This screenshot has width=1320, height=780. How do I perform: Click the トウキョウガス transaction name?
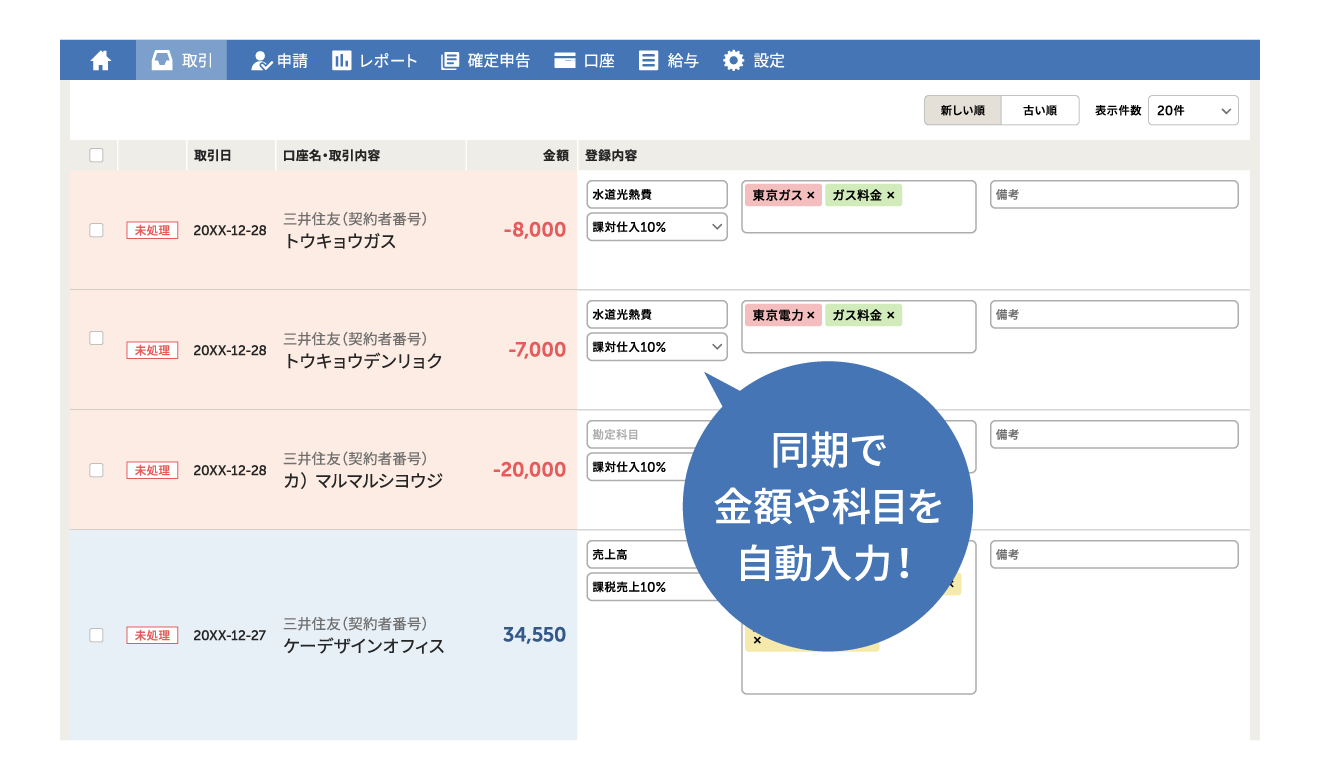(340, 241)
